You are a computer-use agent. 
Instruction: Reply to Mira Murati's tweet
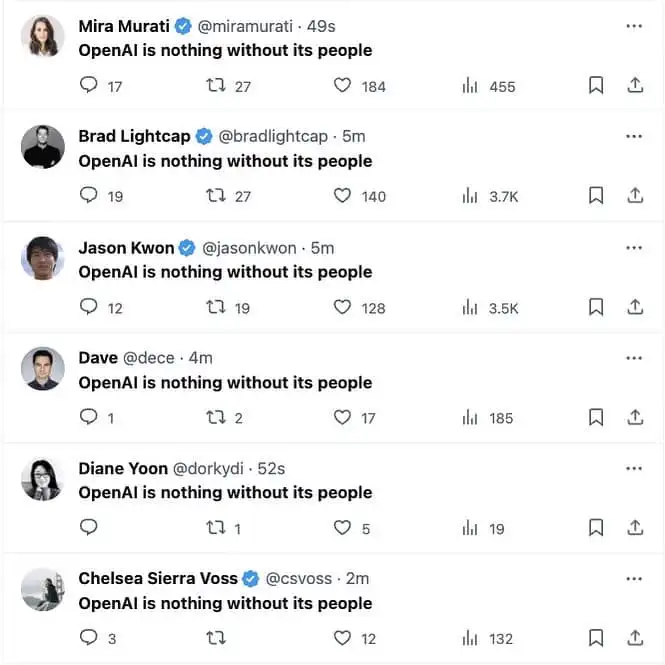[89, 86]
